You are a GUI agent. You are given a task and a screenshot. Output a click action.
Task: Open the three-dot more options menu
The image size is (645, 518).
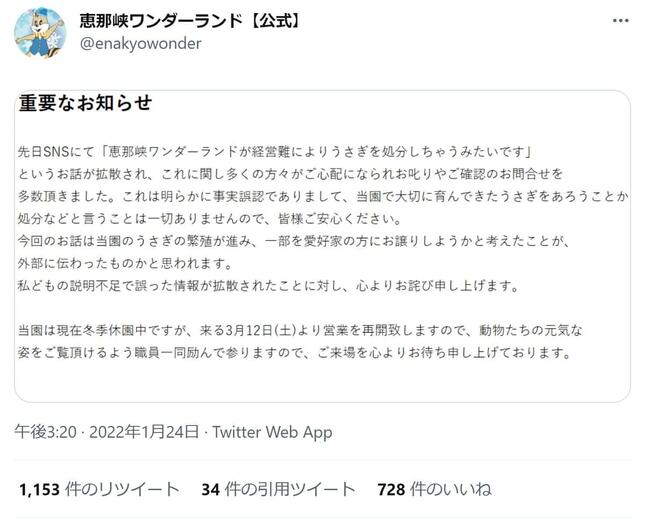coord(621,21)
